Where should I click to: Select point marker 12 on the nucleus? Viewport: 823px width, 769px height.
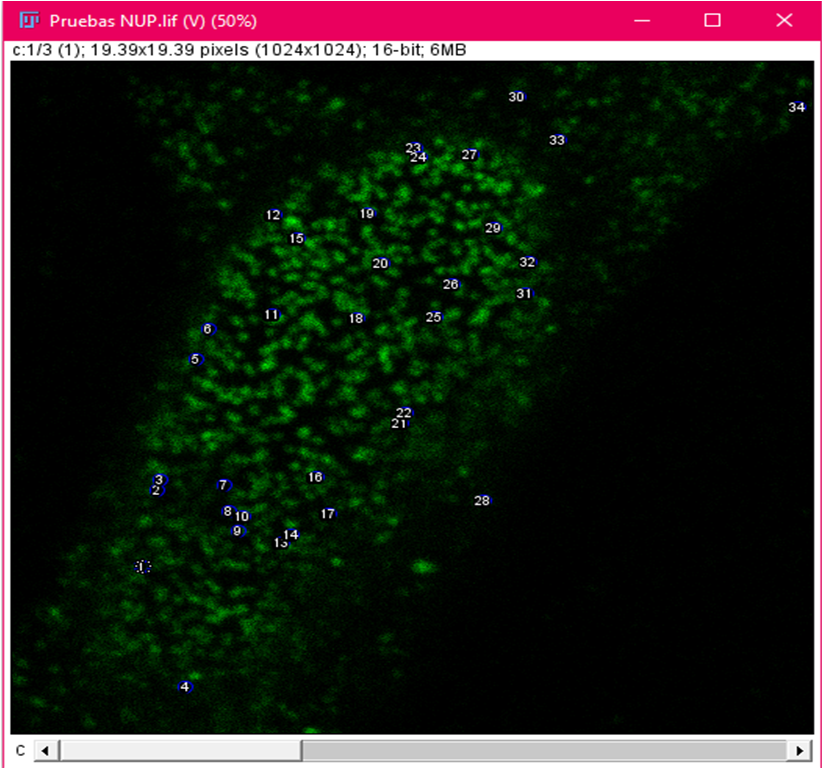click(271, 214)
